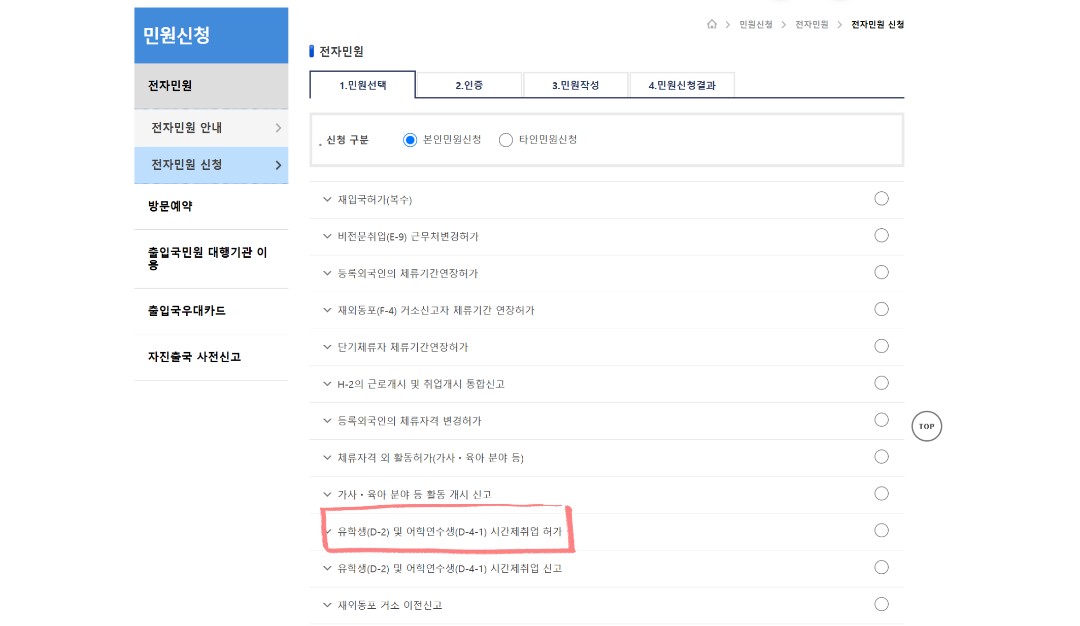Mark radio for 체류자격 외 활동허가(가사·육아 분야 등)
The image size is (1080, 626).
pos(881,457)
